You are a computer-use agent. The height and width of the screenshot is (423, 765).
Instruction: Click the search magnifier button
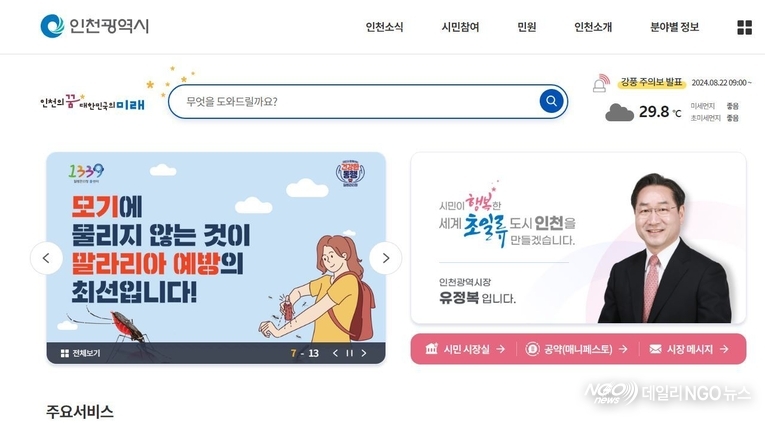[551, 101]
